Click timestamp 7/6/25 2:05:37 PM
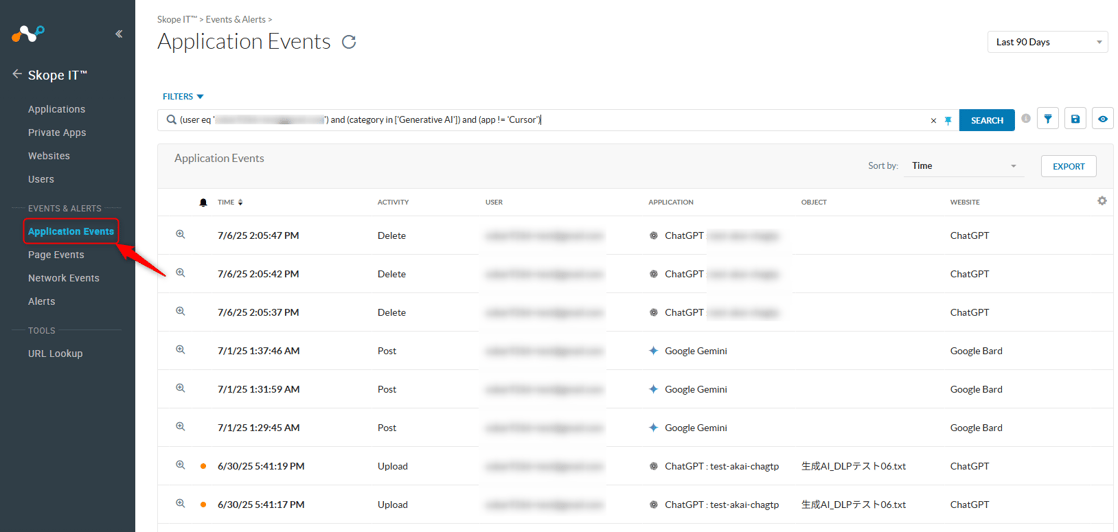 pos(258,312)
